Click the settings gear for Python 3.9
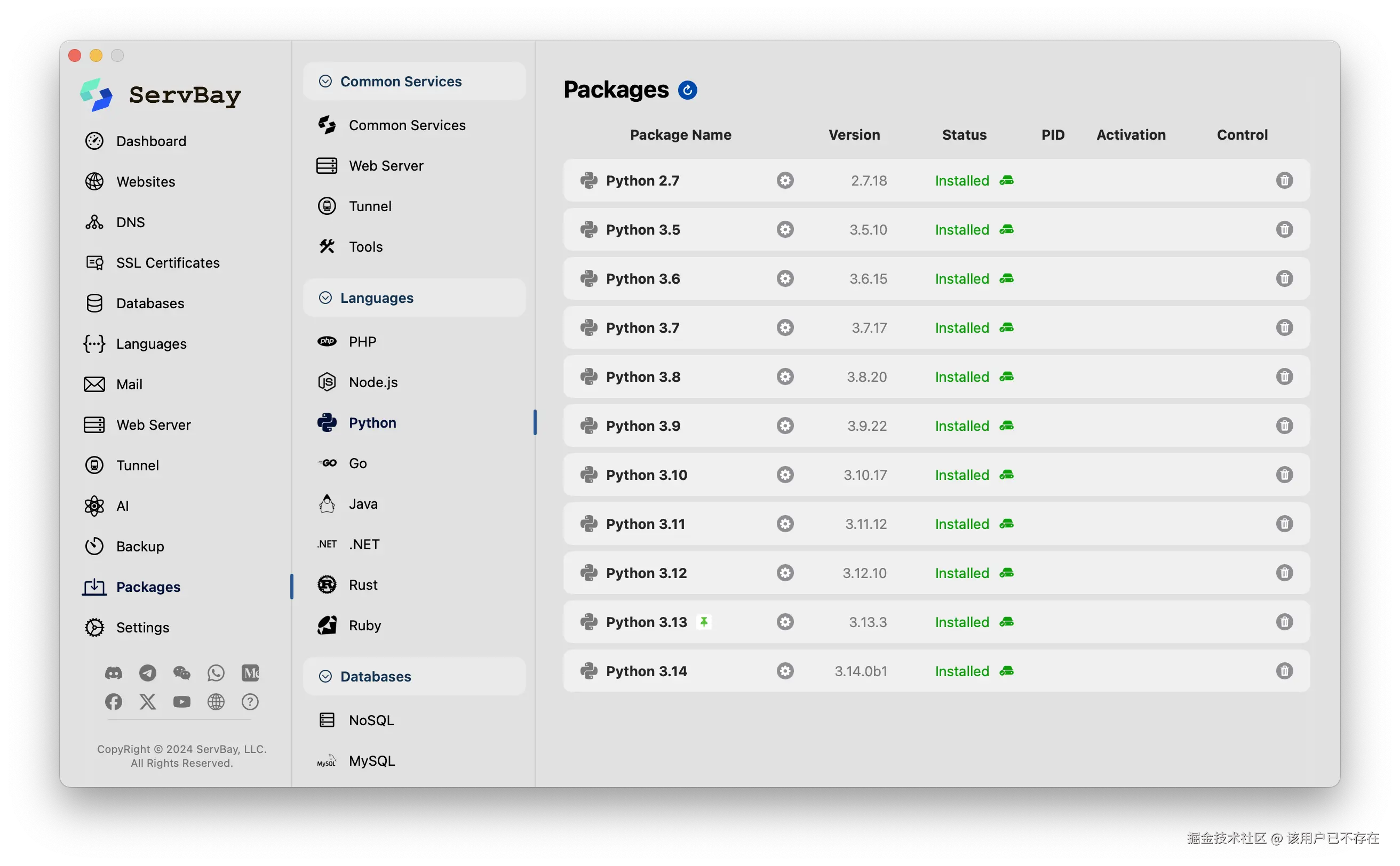Viewport: 1400px width, 866px height. point(785,426)
